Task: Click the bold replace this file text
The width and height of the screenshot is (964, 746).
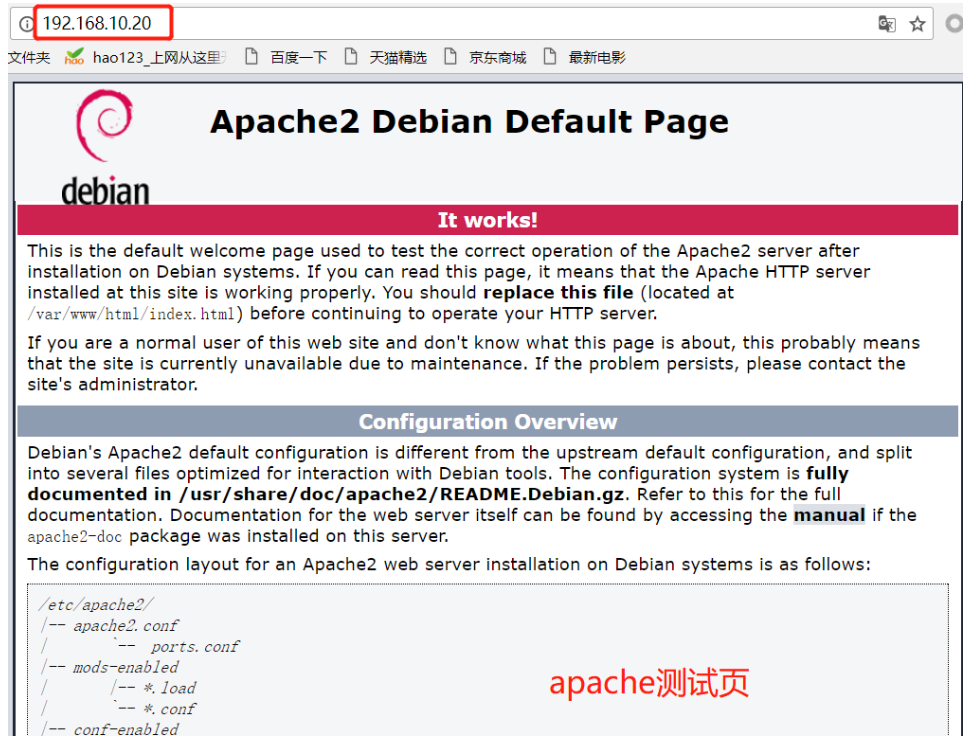Action: (x=558, y=293)
